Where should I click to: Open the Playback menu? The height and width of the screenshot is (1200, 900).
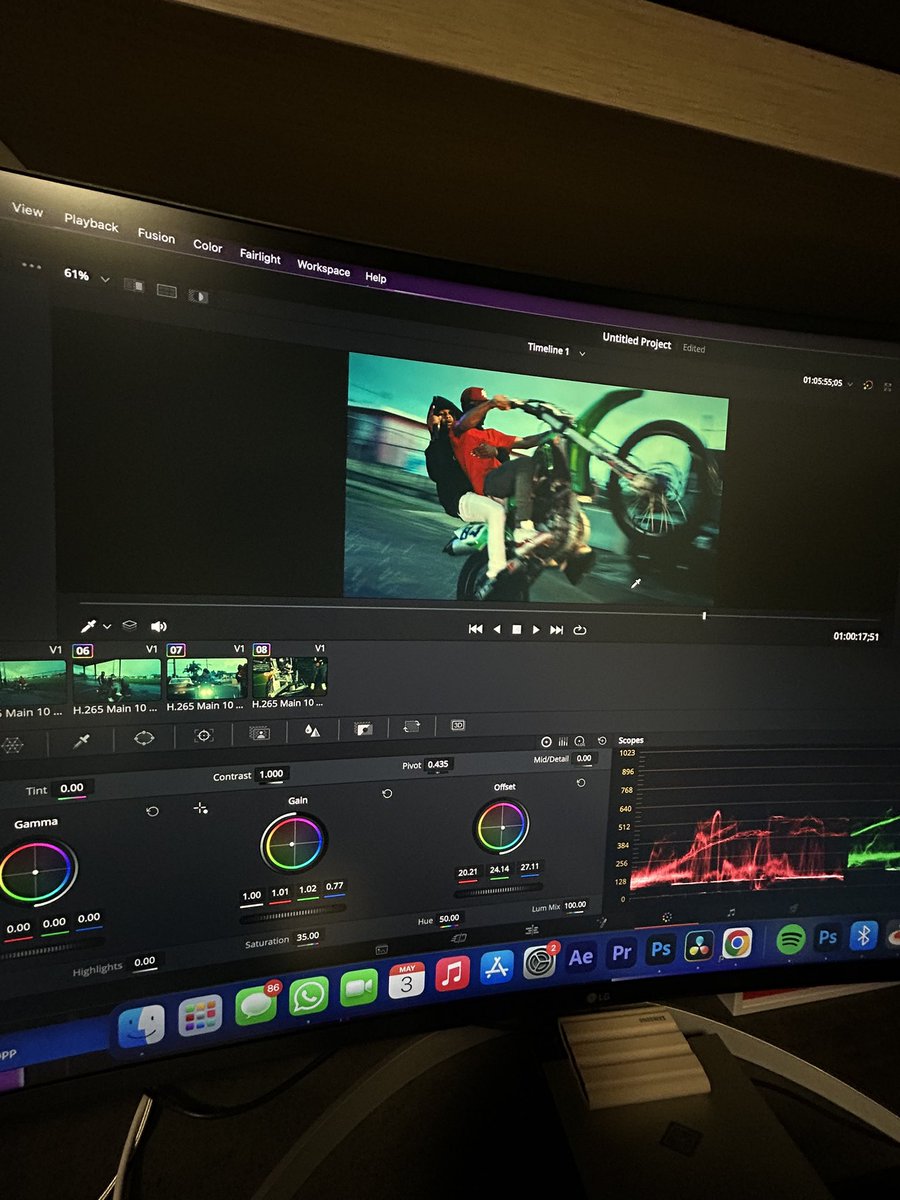(x=91, y=223)
